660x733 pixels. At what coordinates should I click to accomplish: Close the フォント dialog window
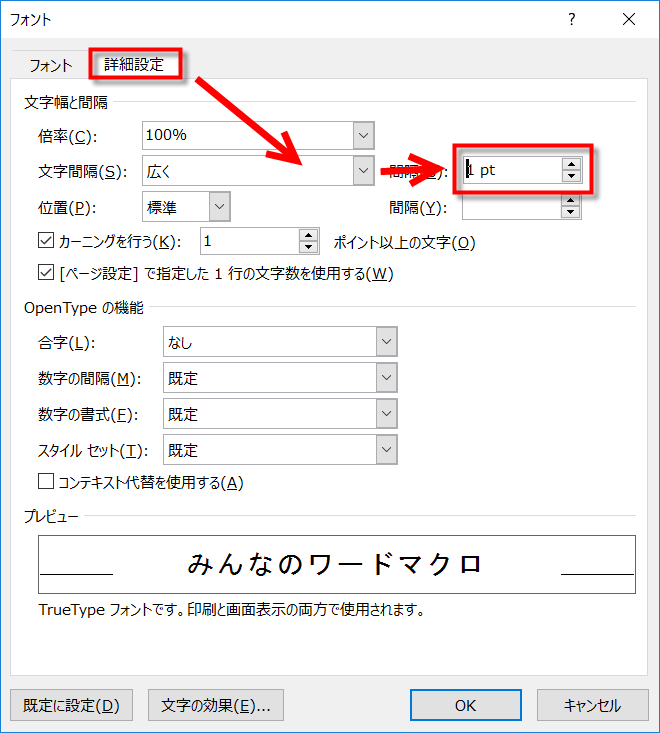pyautogui.click(x=628, y=19)
